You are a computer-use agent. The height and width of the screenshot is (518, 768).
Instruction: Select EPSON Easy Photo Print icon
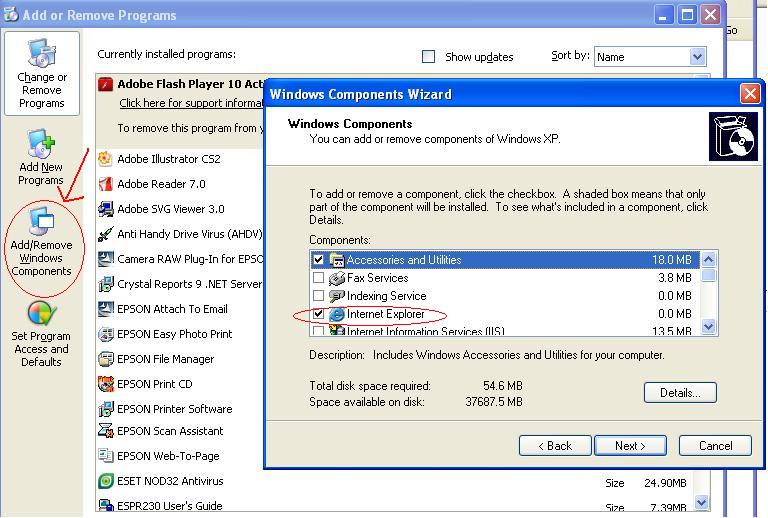(x=105, y=334)
